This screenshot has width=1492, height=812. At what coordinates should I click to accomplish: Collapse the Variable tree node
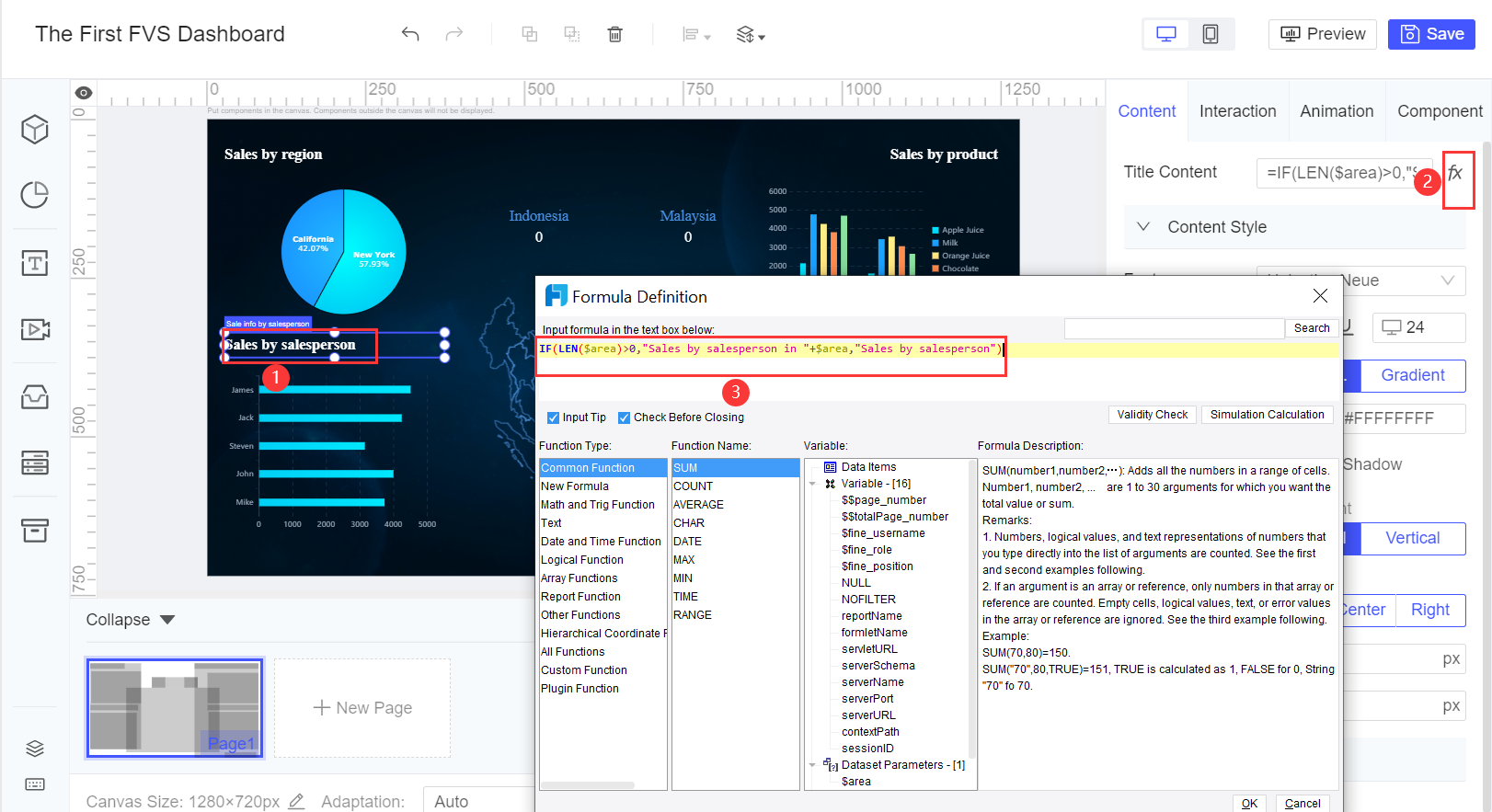click(x=812, y=484)
